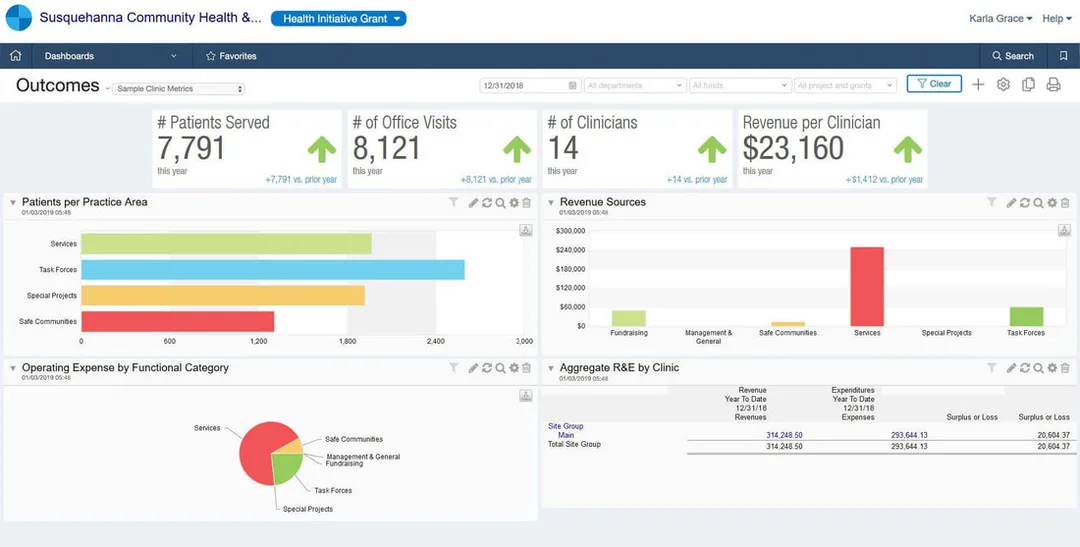The image size is (1080, 547).
Task: Collapse the Revenue Sources panel
Action: (x=550, y=203)
